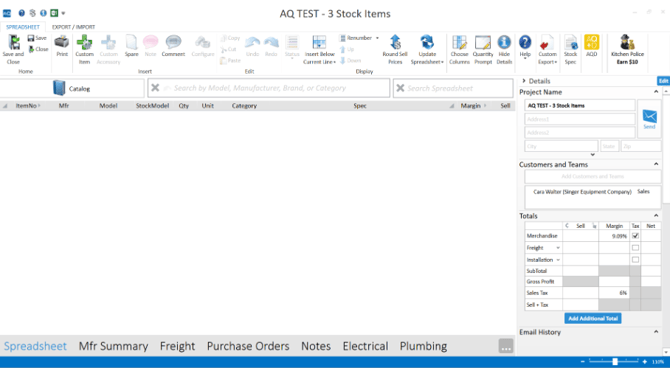Image resolution: width=670 pixels, height=368 pixels.
Task: Sort by the Margin column header
Action: coord(470,106)
